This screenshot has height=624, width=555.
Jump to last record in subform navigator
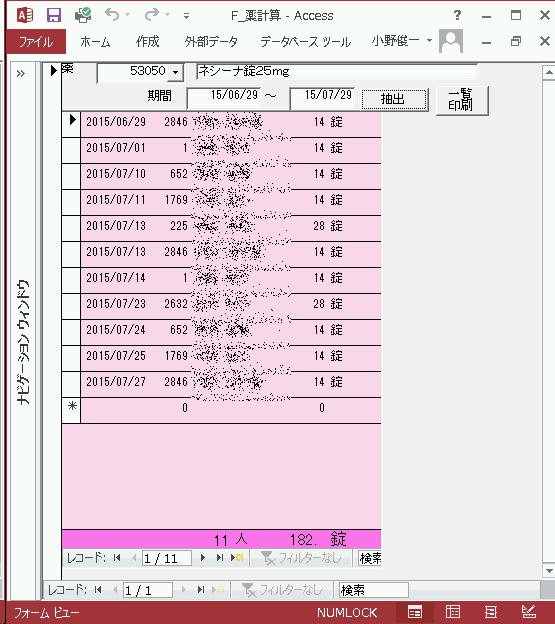219,558
